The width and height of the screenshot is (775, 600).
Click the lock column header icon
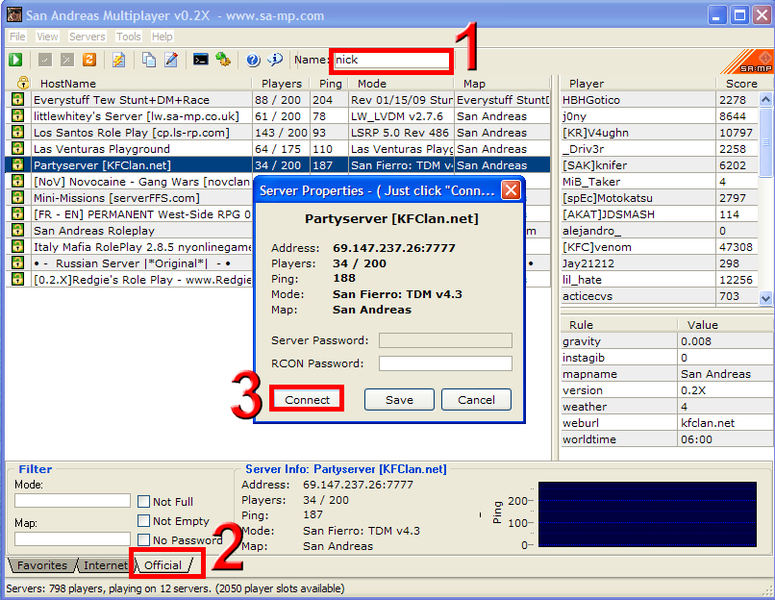(x=23, y=83)
